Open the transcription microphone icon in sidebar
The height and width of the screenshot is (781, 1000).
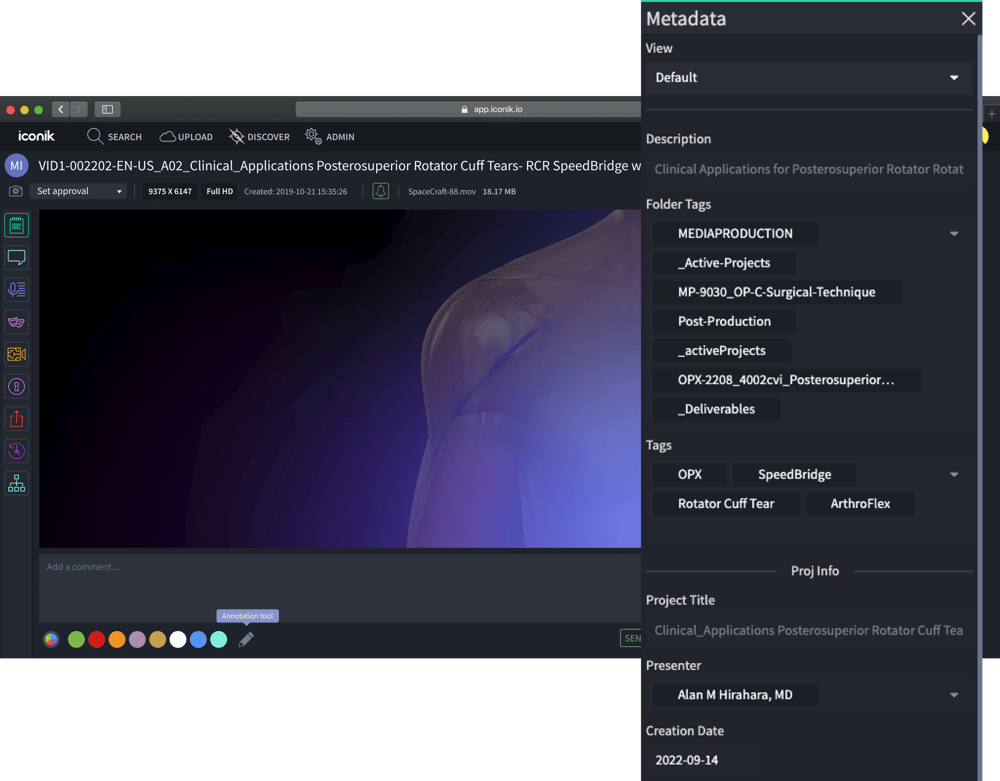pyautogui.click(x=17, y=290)
